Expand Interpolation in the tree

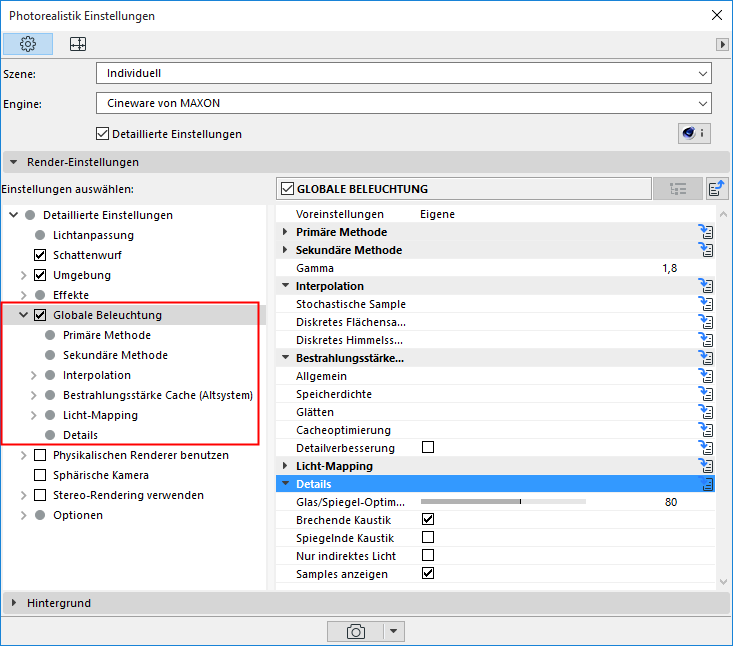tap(33, 375)
